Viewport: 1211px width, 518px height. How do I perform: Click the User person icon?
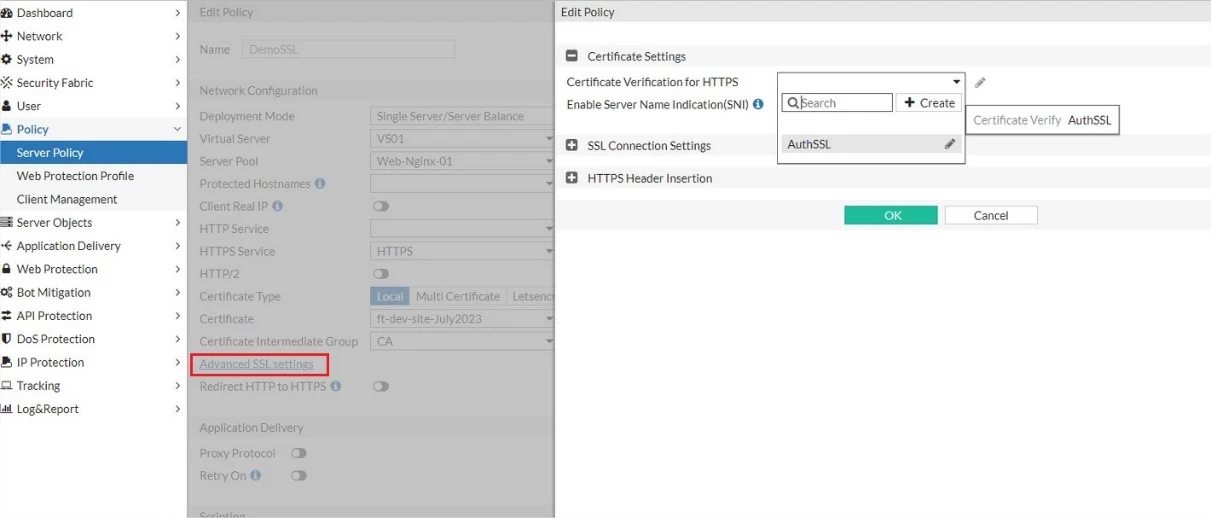tap(7, 106)
